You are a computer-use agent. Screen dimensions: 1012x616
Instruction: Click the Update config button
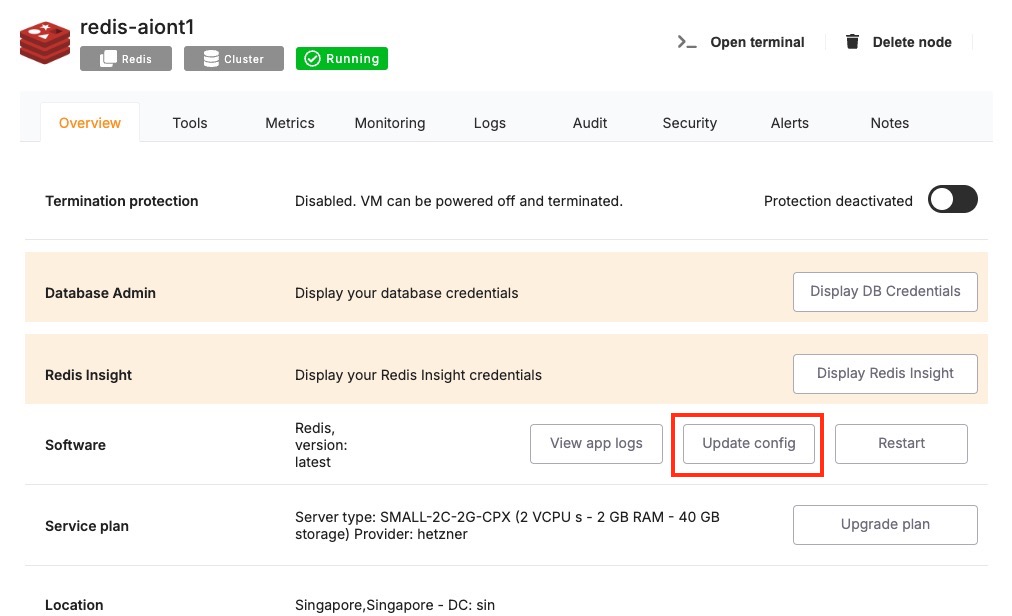[749, 444]
